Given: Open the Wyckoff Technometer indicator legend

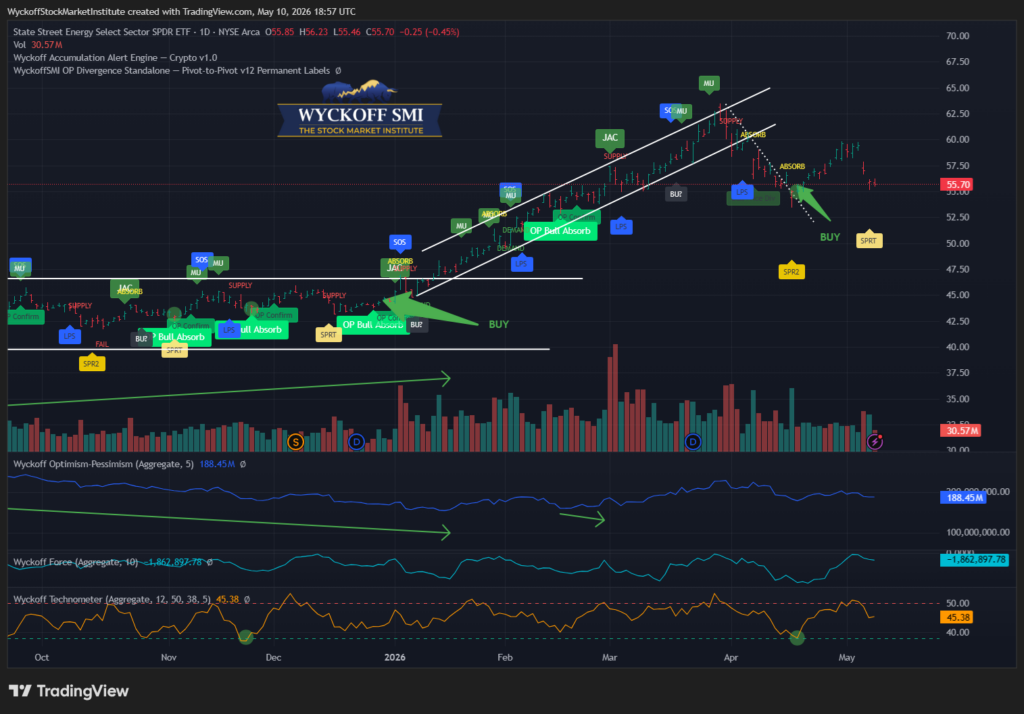Looking at the screenshot, I should point(112,599).
